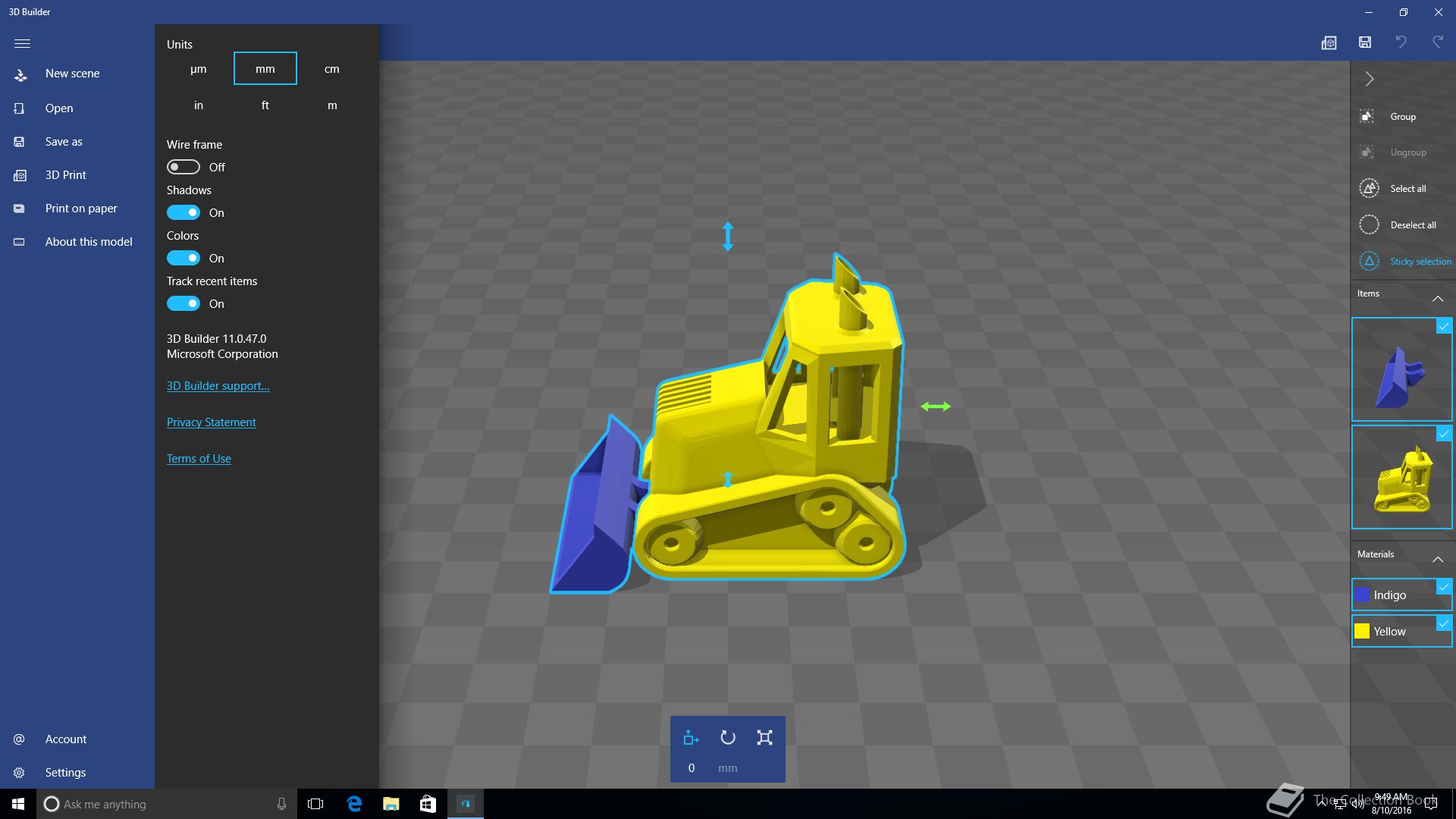Click the Yellow color swatch
Image resolution: width=1456 pixels, height=819 pixels.
1363,631
